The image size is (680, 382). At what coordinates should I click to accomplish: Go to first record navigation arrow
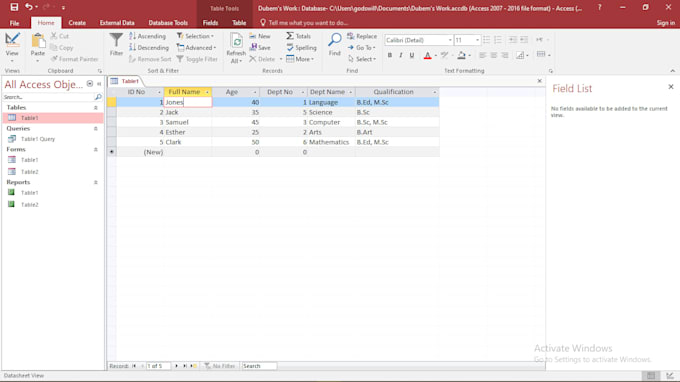coord(134,366)
